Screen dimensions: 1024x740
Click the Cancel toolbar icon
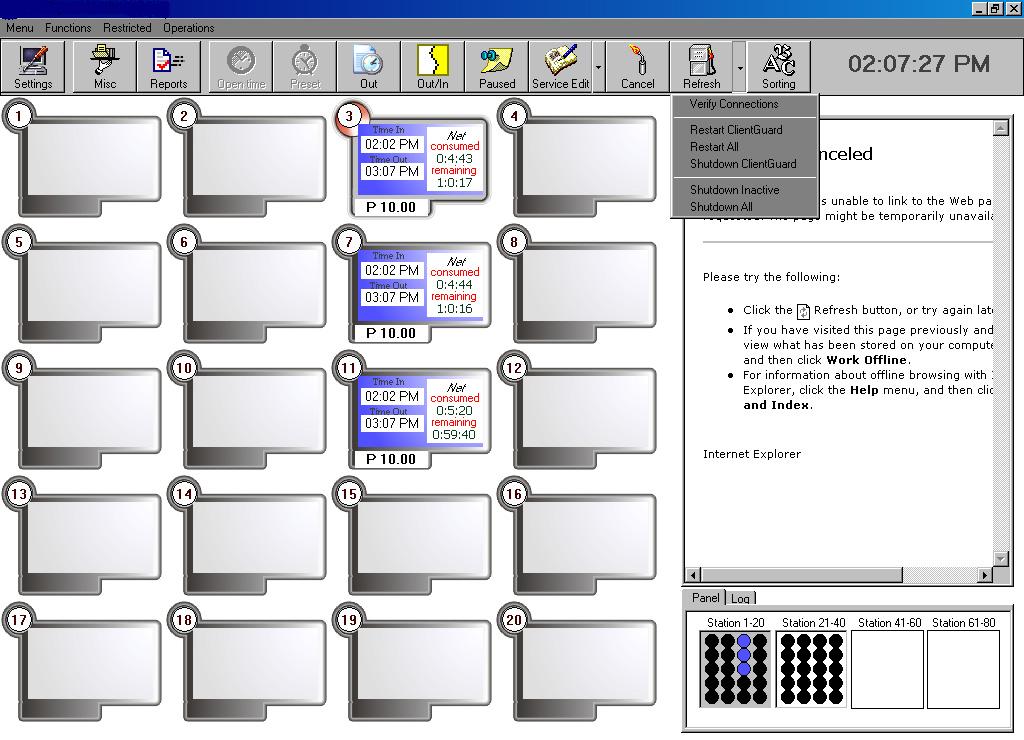(x=637, y=67)
